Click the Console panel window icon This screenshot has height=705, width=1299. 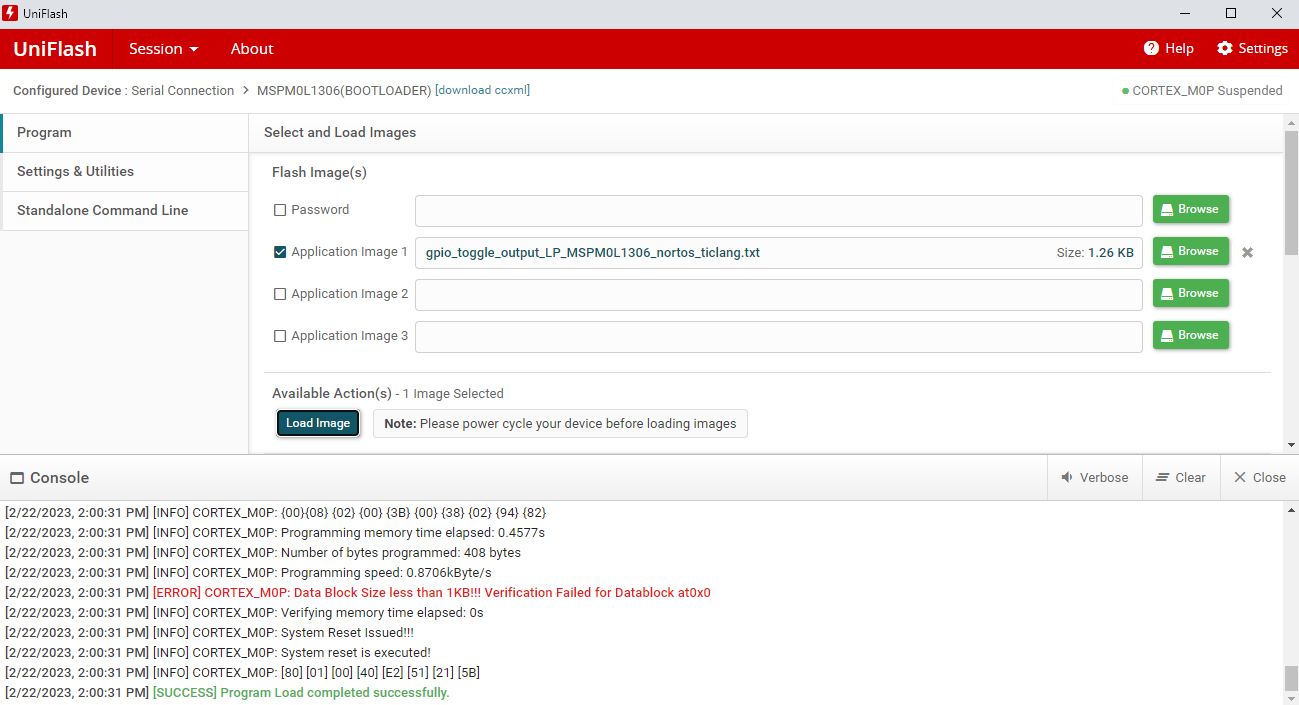point(17,478)
